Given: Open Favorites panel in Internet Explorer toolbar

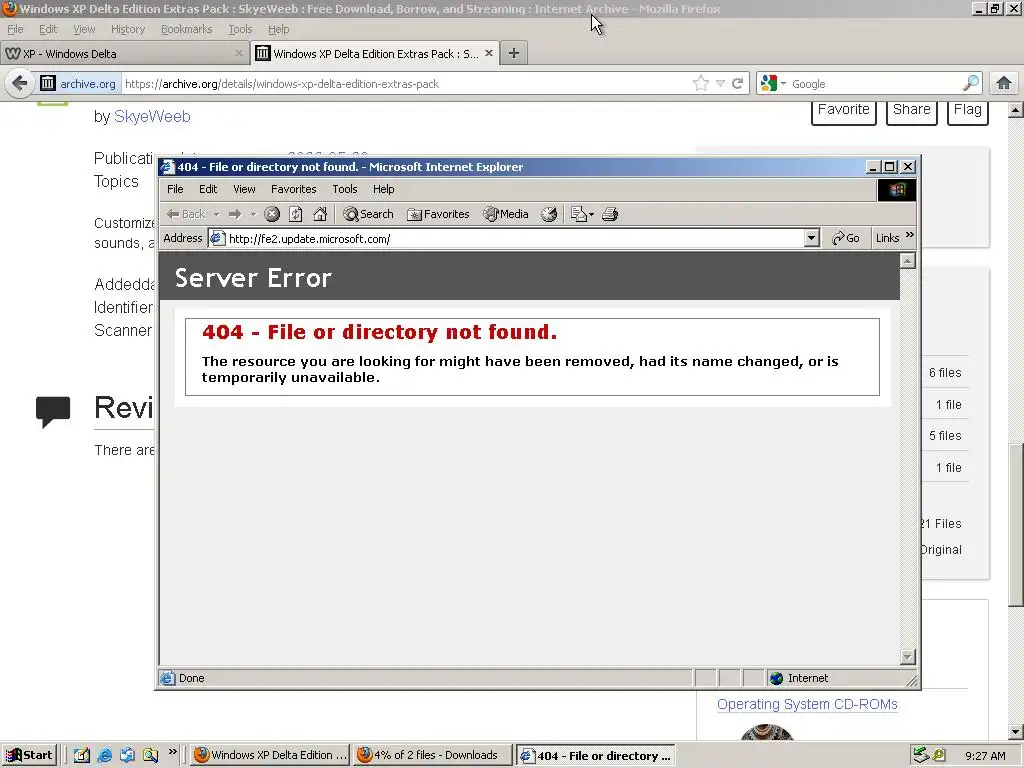Looking at the screenshot, I should pos(438,214).
